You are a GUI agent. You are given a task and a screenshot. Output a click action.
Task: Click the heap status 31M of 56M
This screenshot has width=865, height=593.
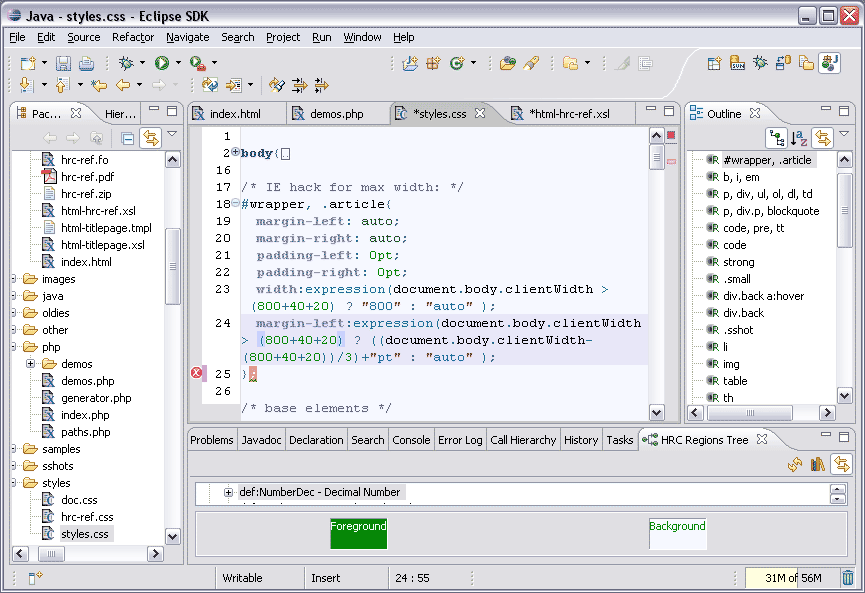(793, 578)
